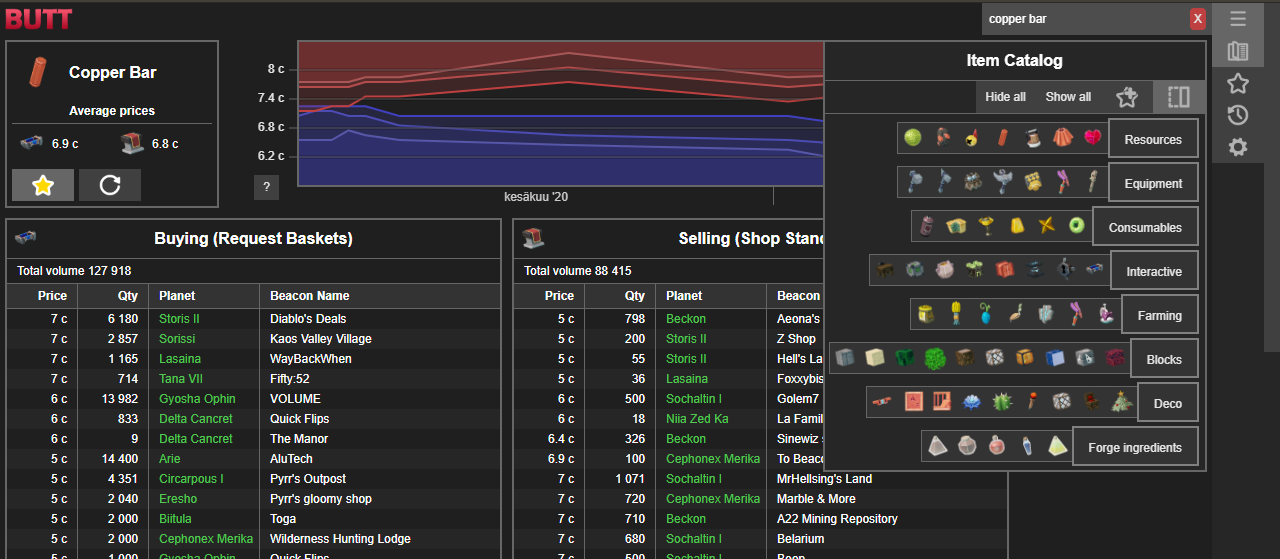Select the green ball item in Resources row
Image resolution: width=1280 pixels, height=559 pixels.
point(912,137)
